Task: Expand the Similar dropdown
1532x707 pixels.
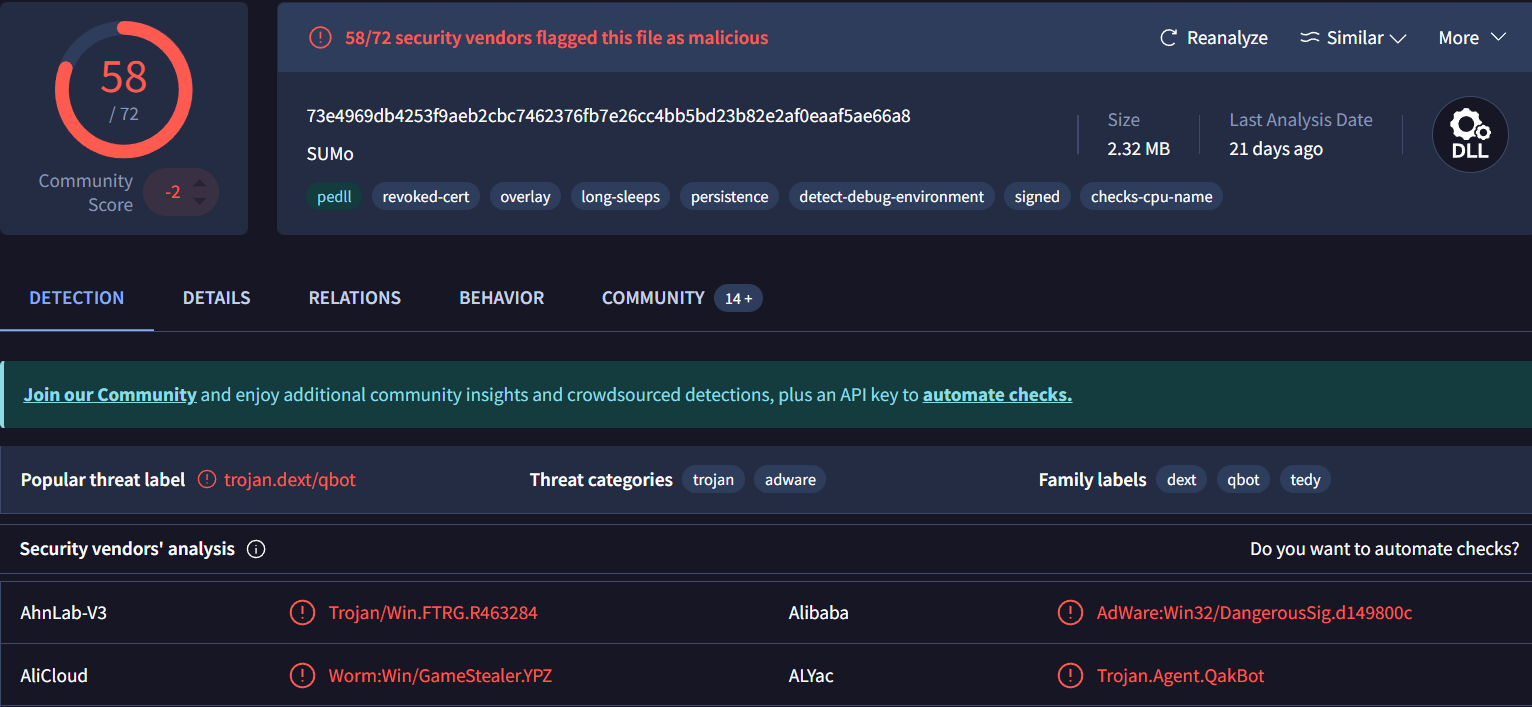Action: point(1353,38)
